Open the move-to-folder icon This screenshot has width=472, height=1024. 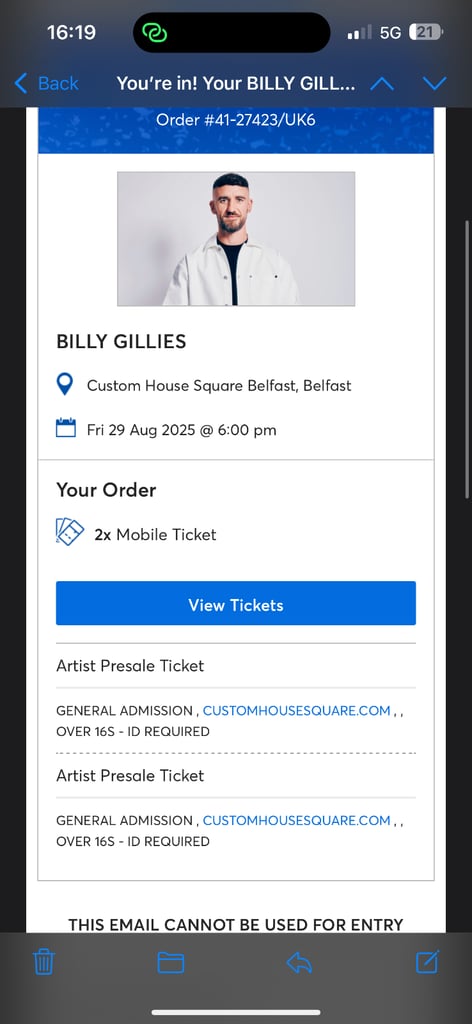coord(171,963)
